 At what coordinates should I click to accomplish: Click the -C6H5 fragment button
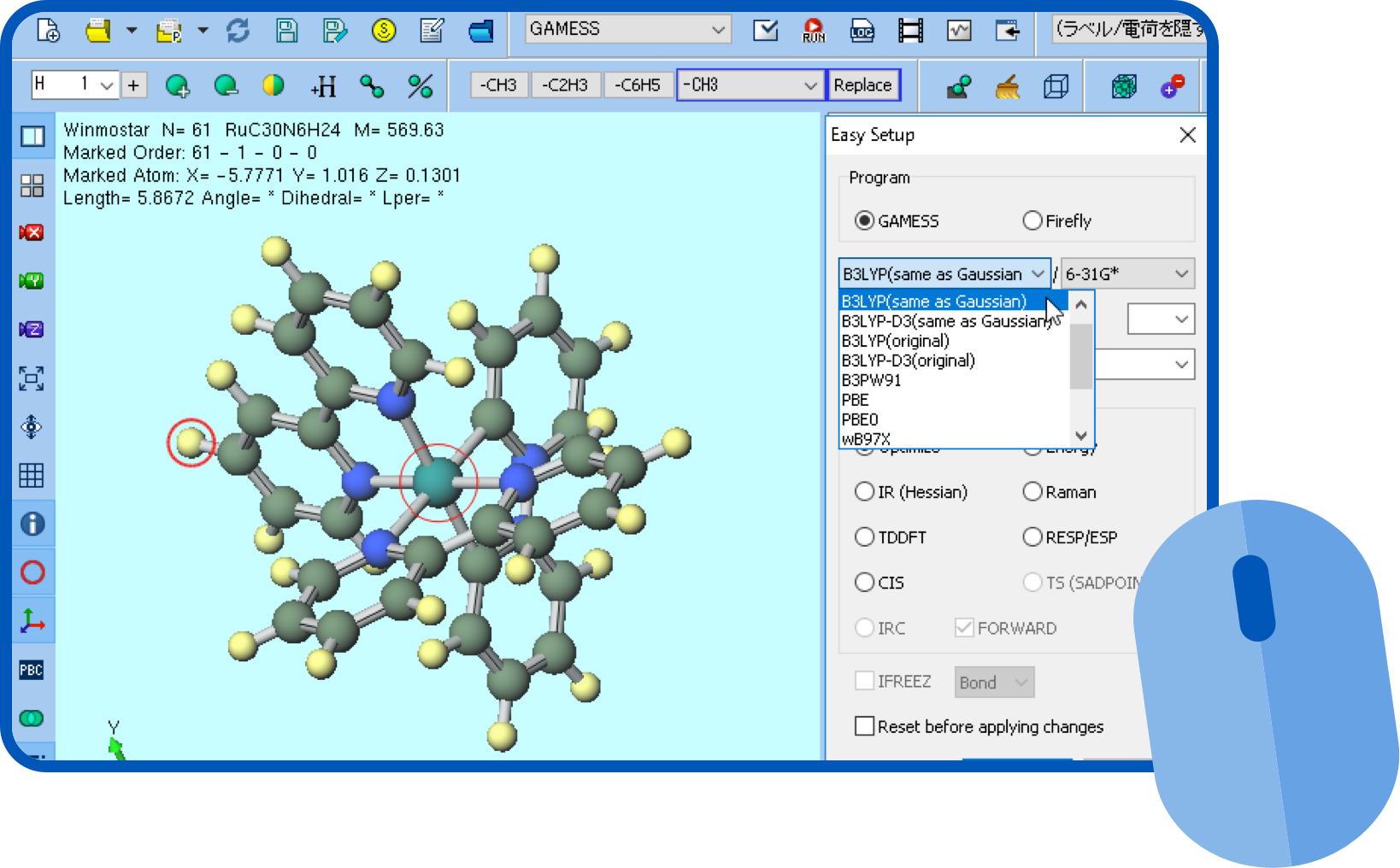(638, 85)
